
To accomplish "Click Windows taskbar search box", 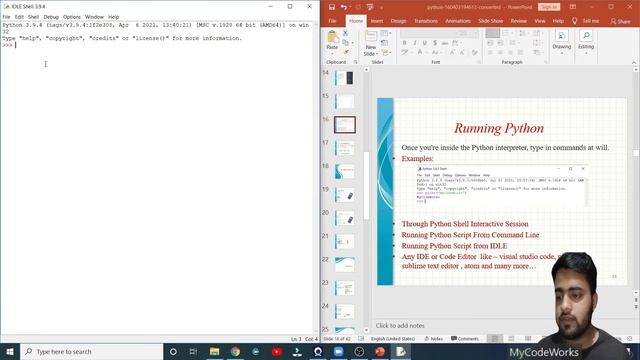I will click(92, 351).
